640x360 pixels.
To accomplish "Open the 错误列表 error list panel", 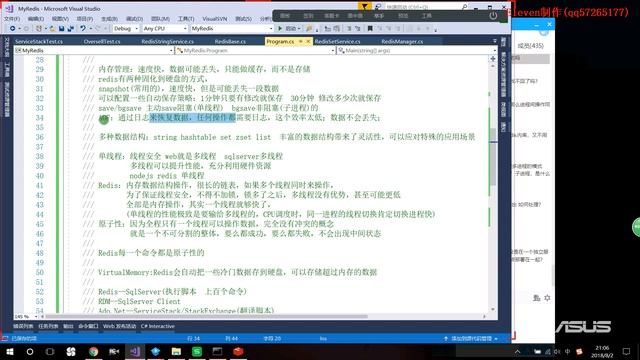I will point(23,326).
